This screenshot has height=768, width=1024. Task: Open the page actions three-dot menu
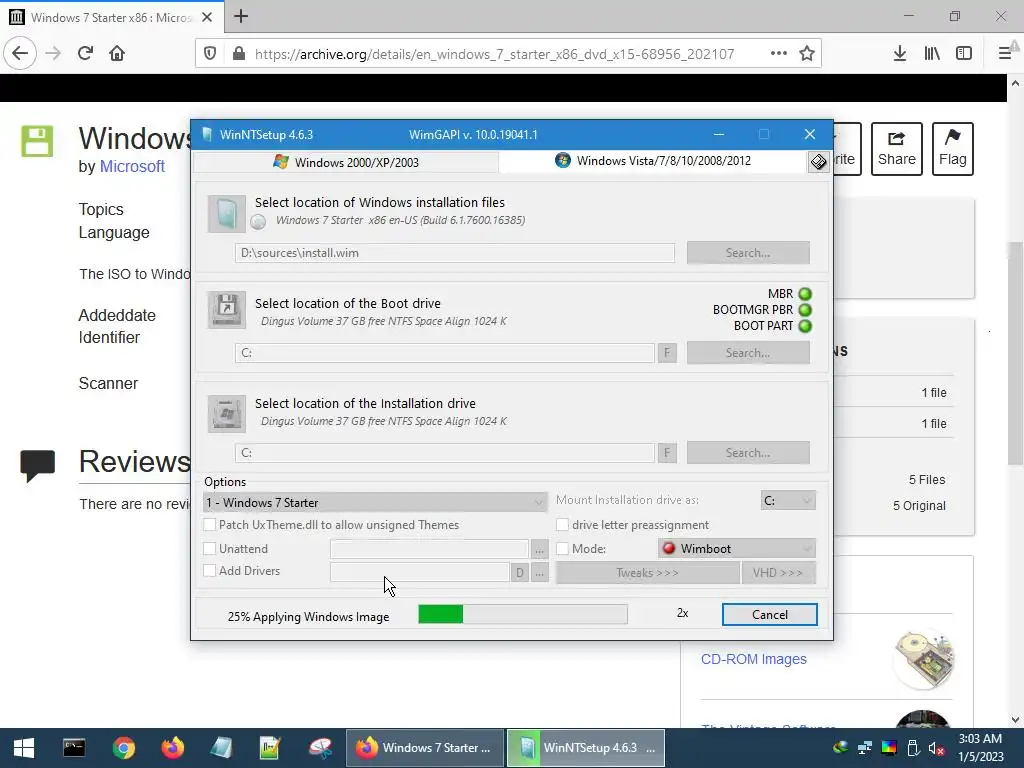[x=778, y=54]
